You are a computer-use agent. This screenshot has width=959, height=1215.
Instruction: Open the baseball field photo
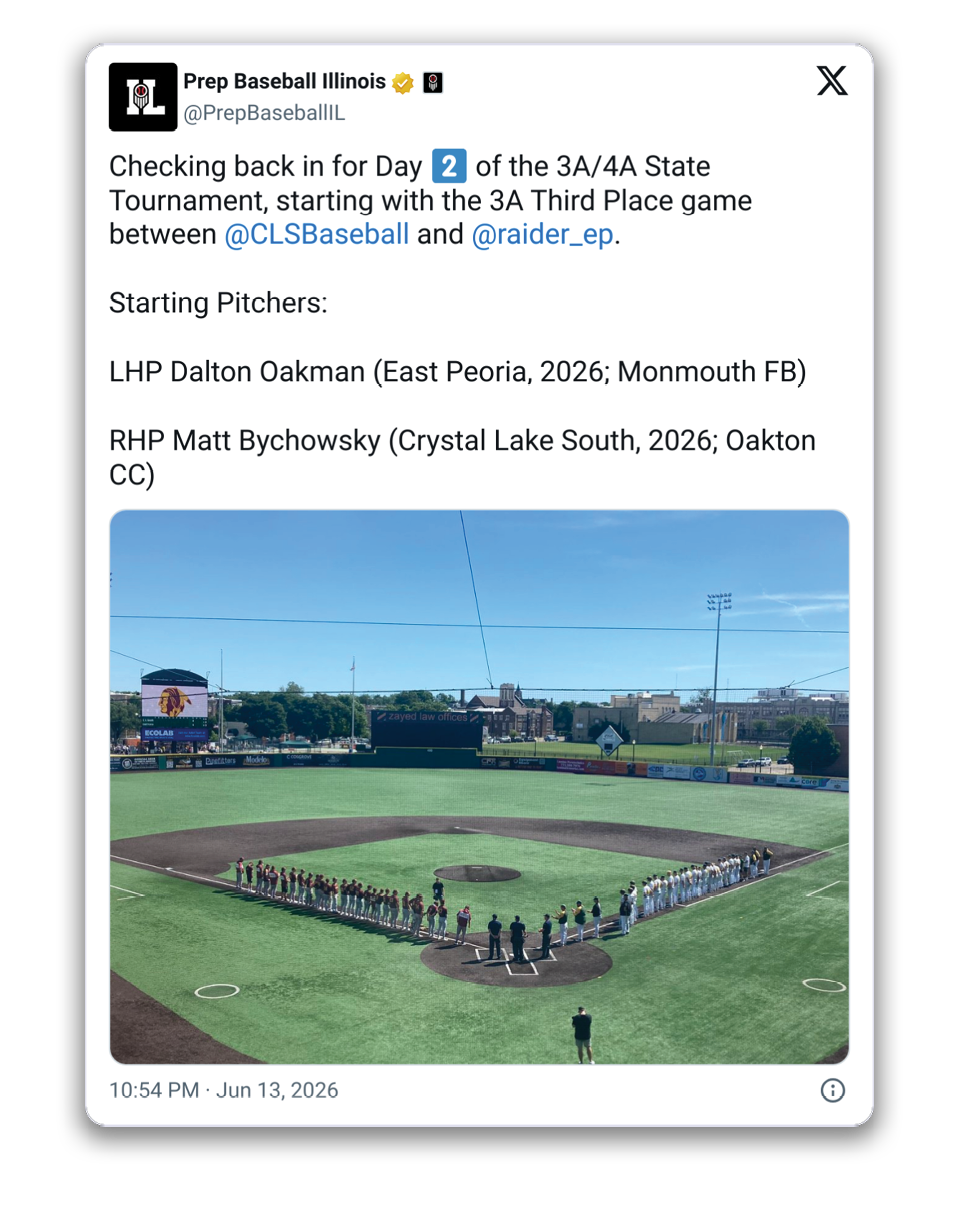(x=479, y=787)
